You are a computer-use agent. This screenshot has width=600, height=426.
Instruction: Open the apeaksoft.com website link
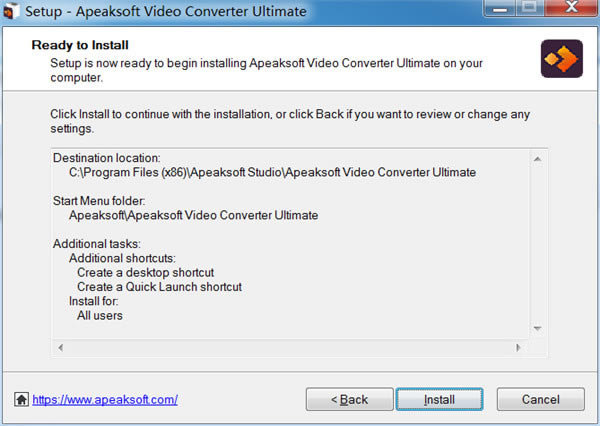tap(105, 400)
